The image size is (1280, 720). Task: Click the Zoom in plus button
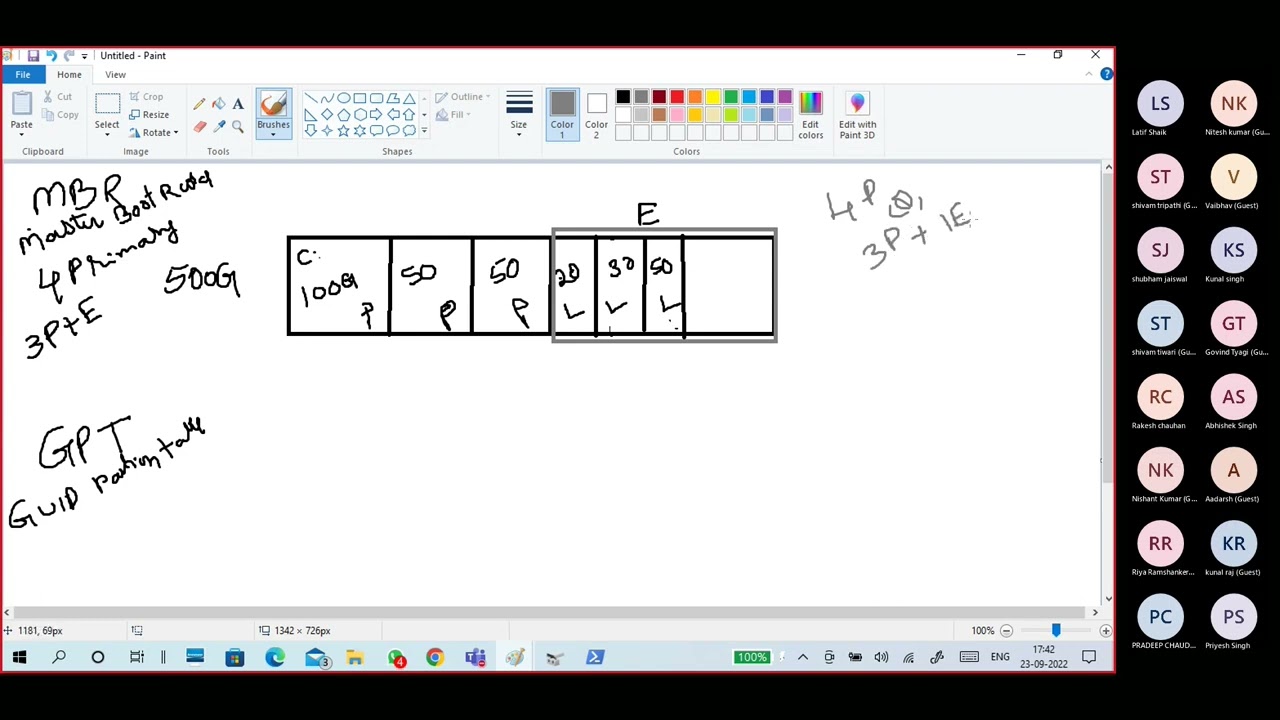click(x=1105, y=631)
